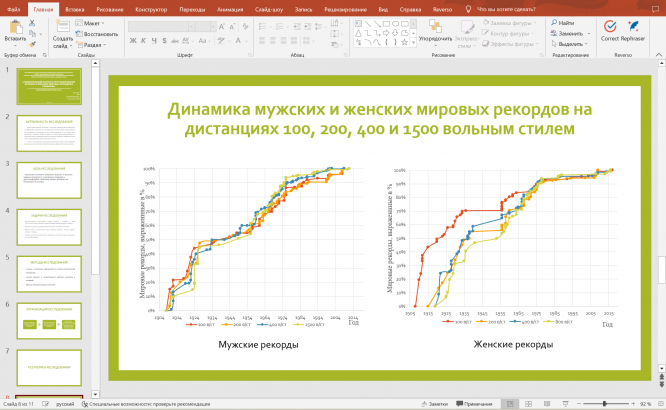
Task: Switch to the Переходы tab
Action: [x=192, y=9]
